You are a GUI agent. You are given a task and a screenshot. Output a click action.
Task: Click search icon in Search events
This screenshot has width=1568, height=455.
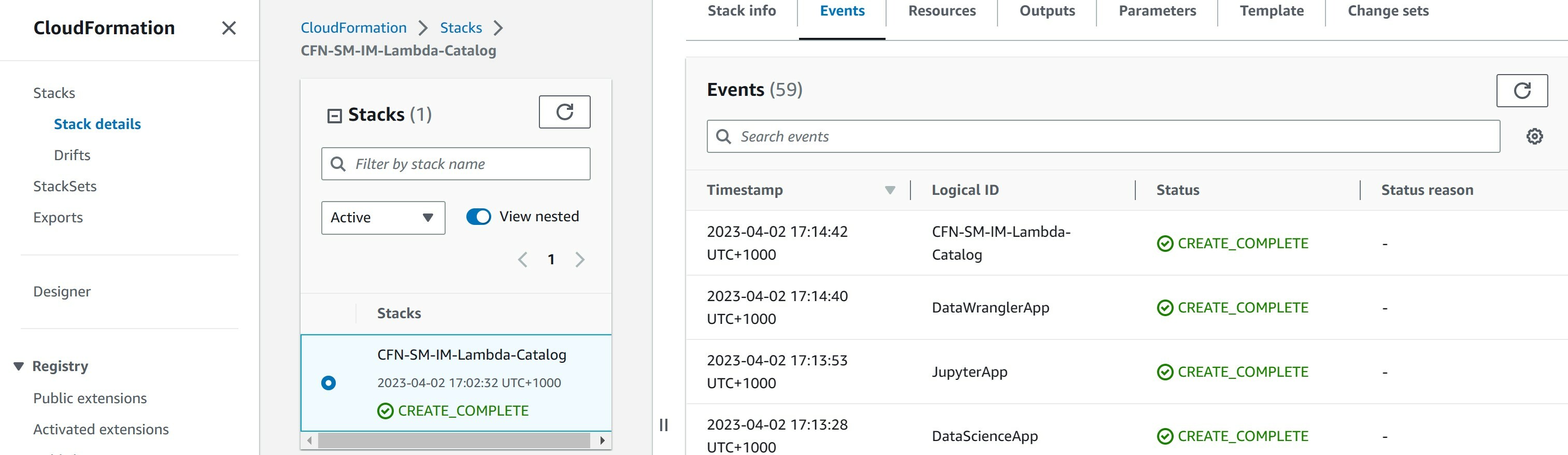[x=723, y=136]
